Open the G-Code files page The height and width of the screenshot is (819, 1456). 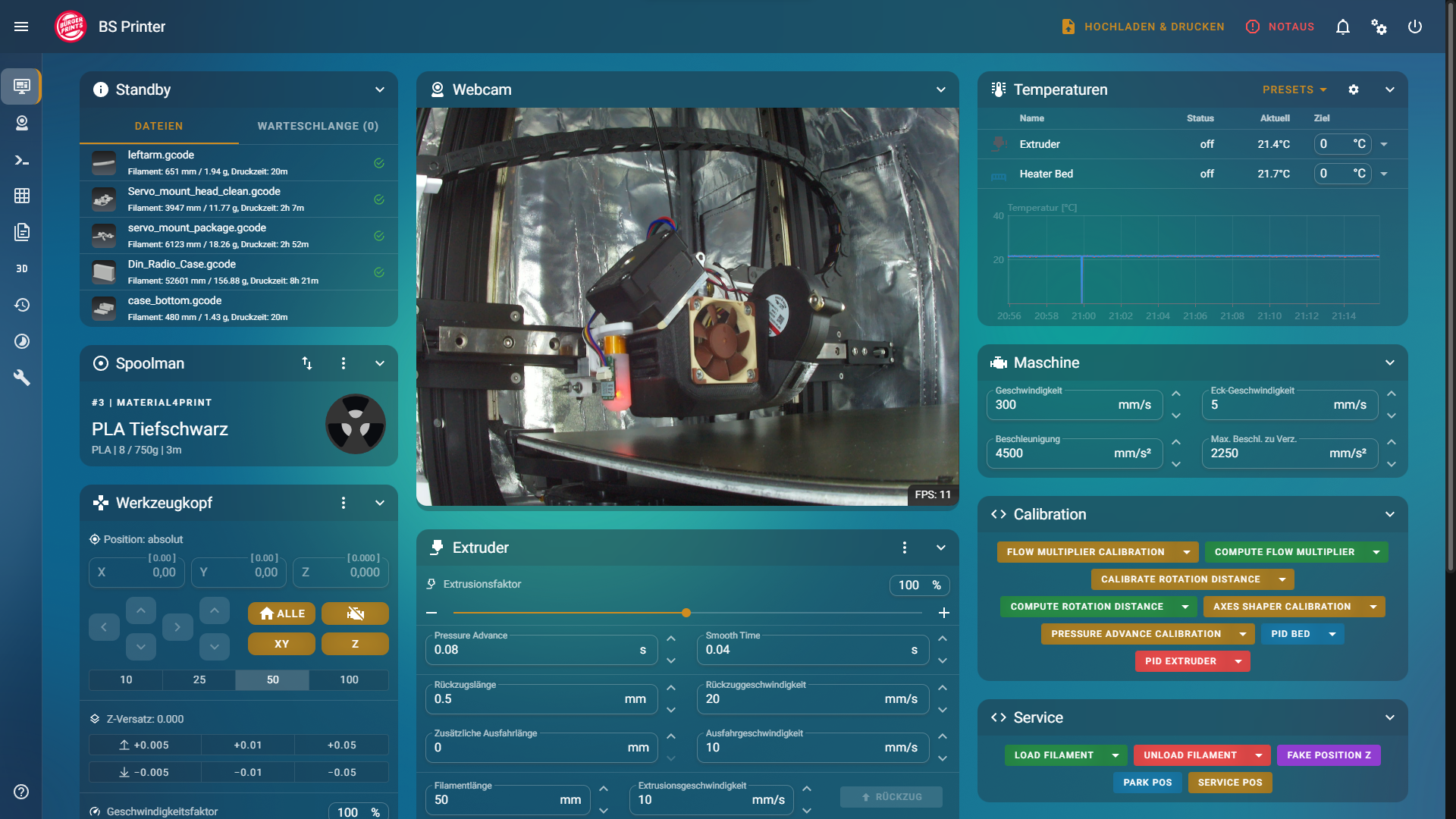click(22, 233)
